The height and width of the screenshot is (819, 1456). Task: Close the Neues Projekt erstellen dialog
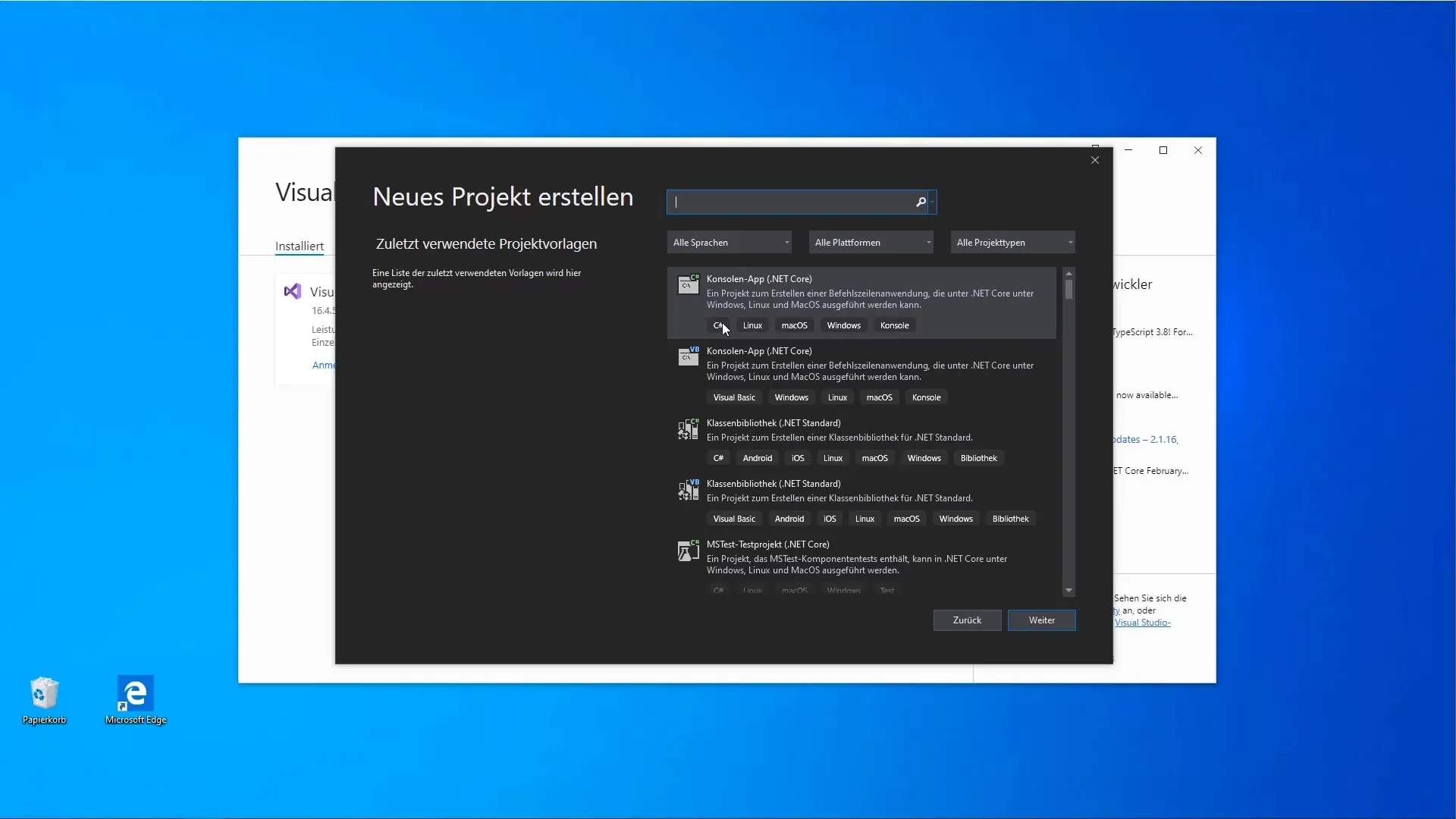[x=1095, y=160]
